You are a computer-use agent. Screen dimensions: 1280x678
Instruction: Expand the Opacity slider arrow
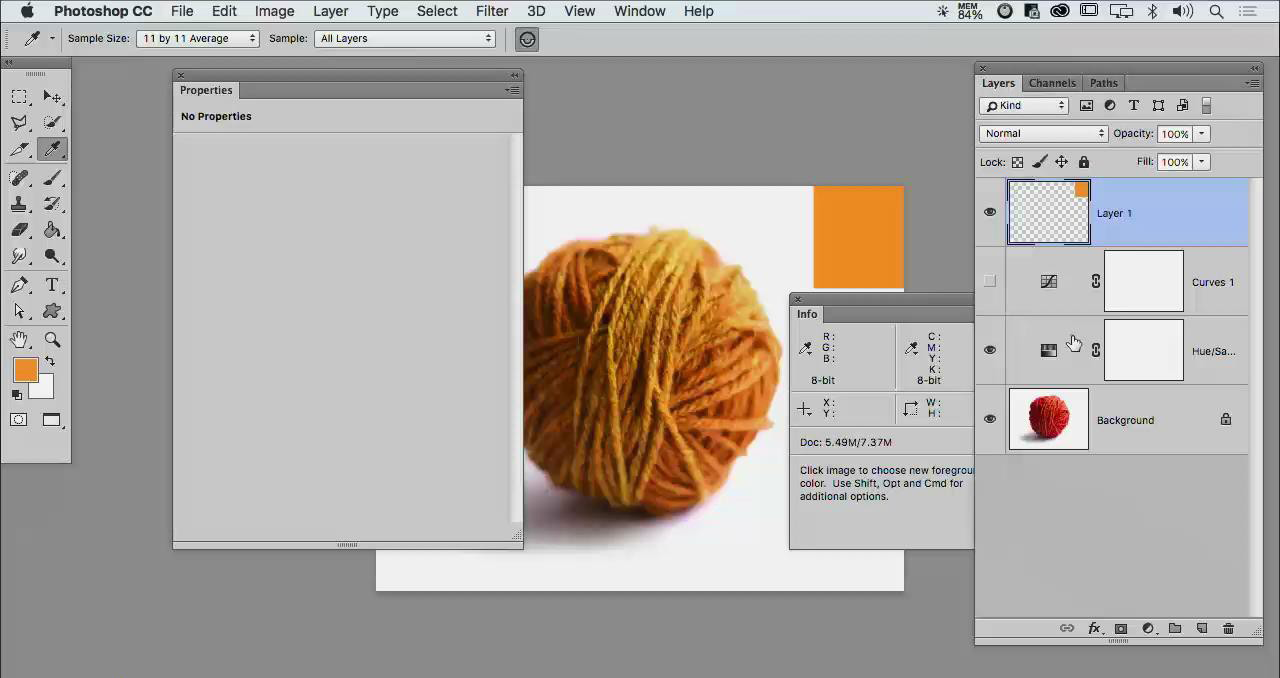point(1201,133)
